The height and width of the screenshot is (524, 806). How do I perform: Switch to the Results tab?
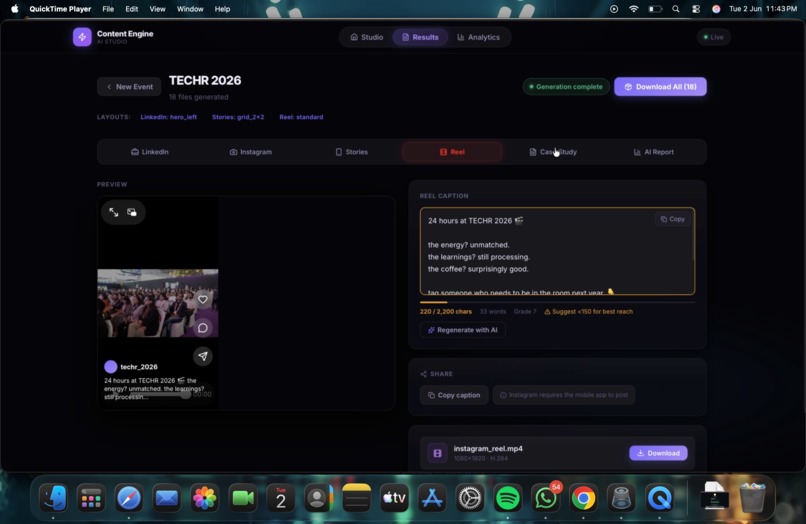pos(420,37)
